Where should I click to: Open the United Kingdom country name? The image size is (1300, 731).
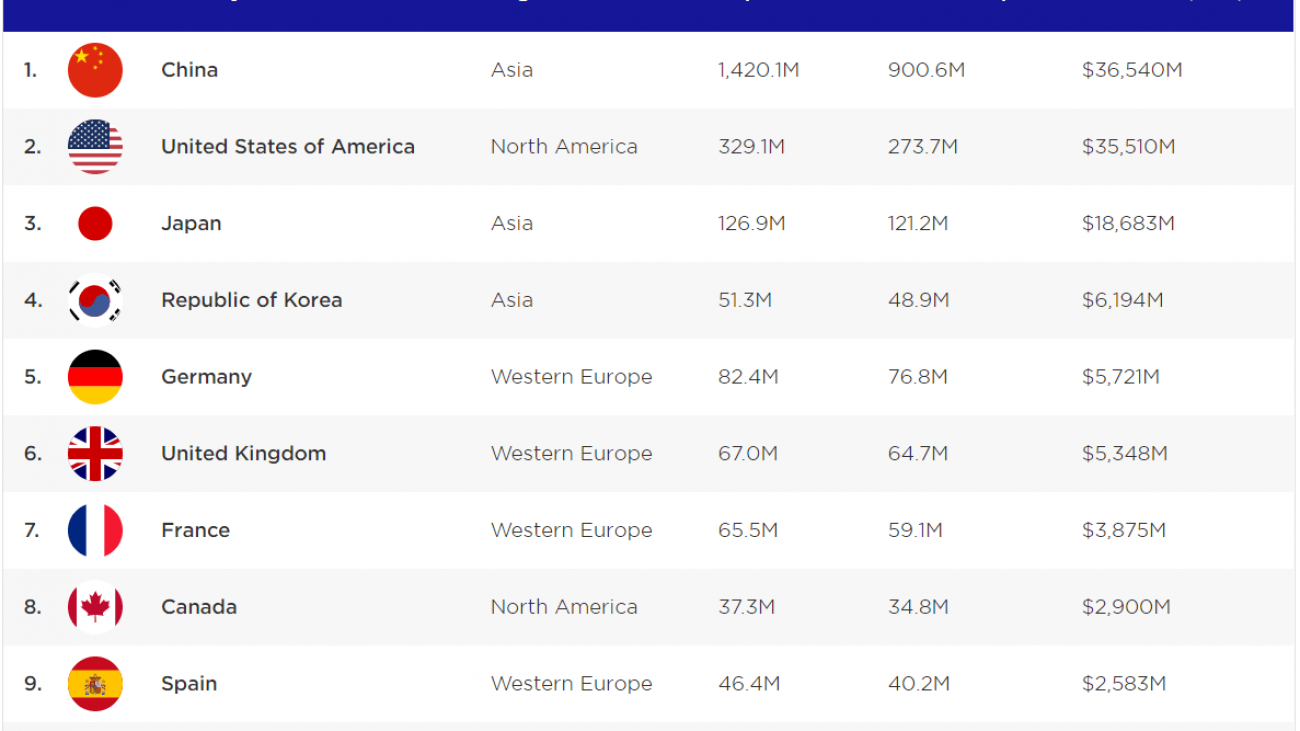click(x=243, y=454)
